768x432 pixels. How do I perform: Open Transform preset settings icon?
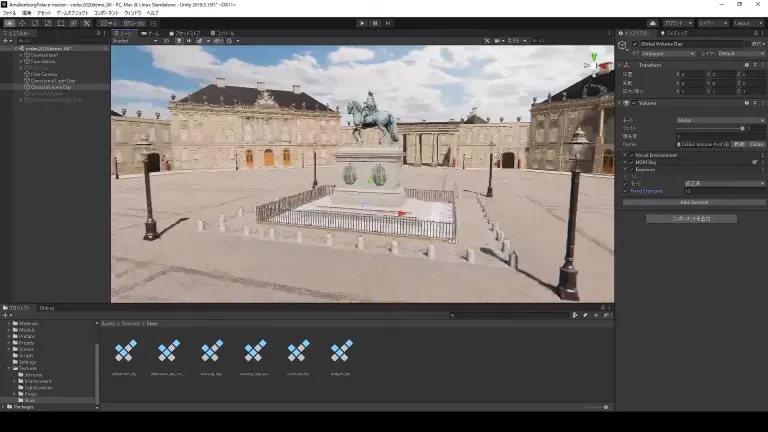point(755,65)
